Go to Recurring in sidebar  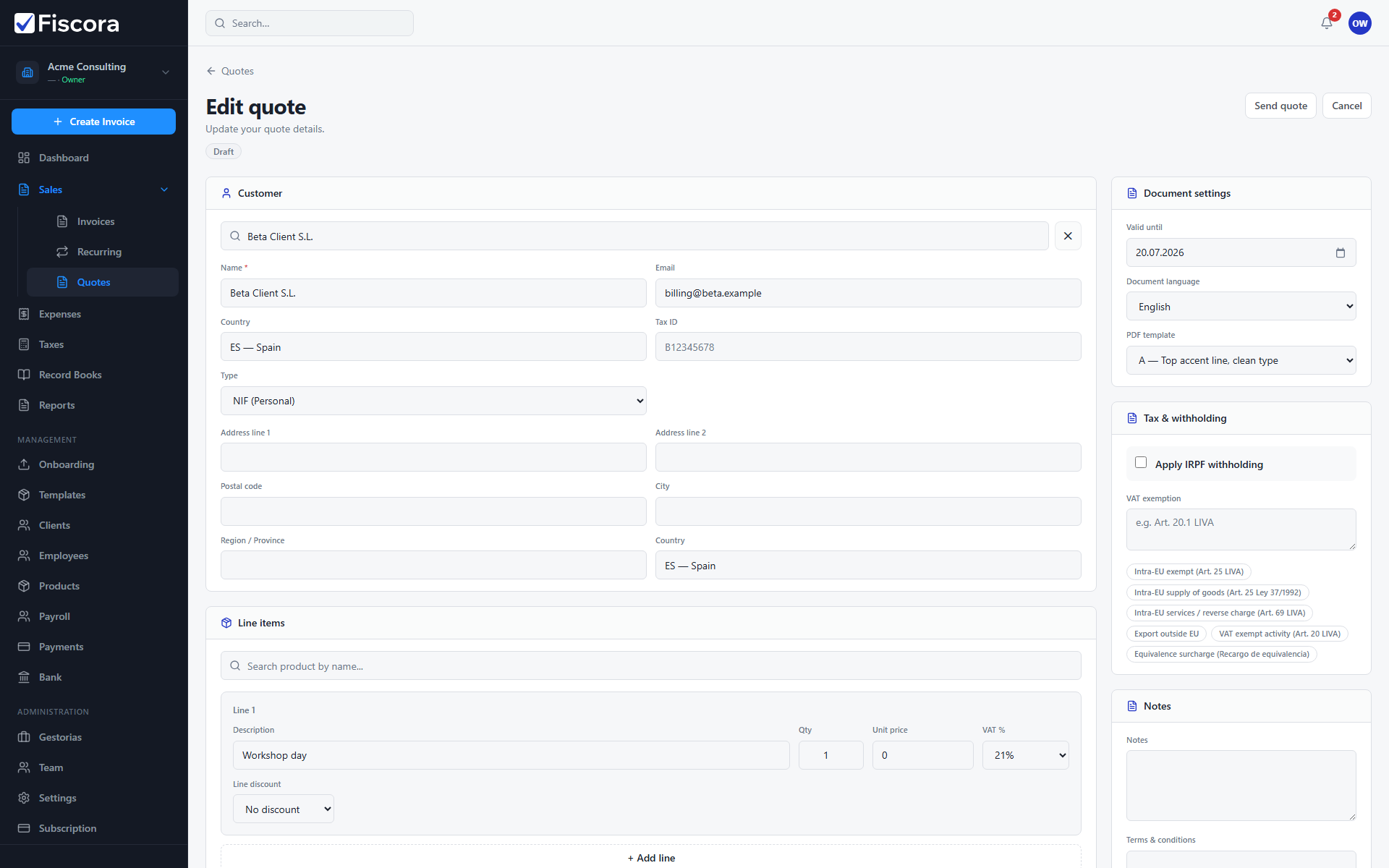point(103,252)
